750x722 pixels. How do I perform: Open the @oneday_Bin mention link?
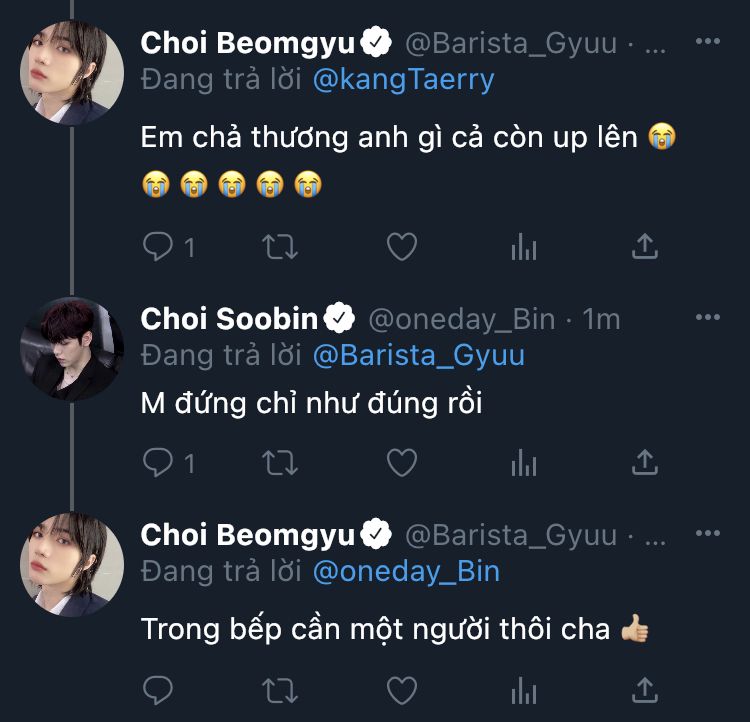click(x=405, y=571)
